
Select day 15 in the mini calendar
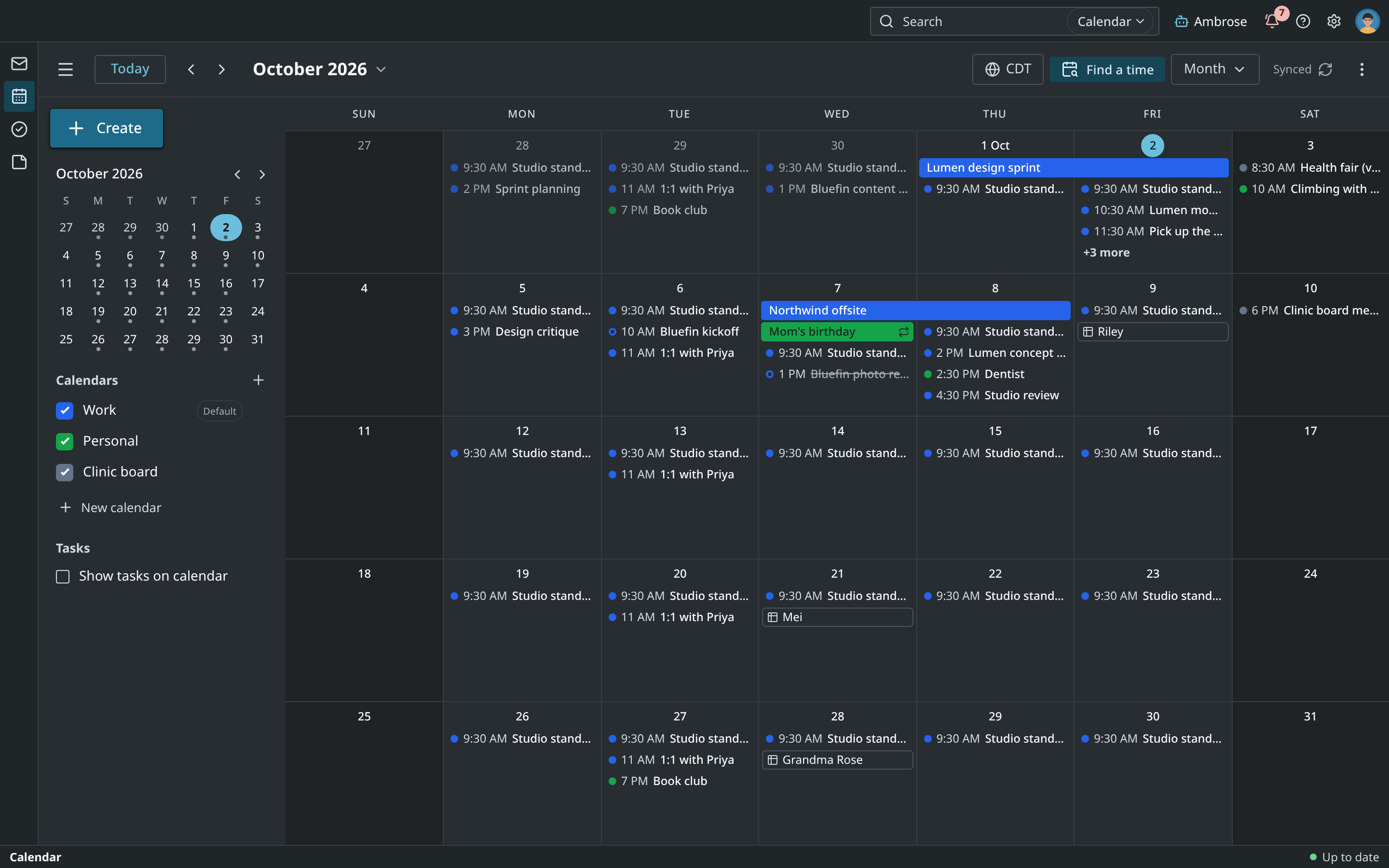[x=193, y=284]
